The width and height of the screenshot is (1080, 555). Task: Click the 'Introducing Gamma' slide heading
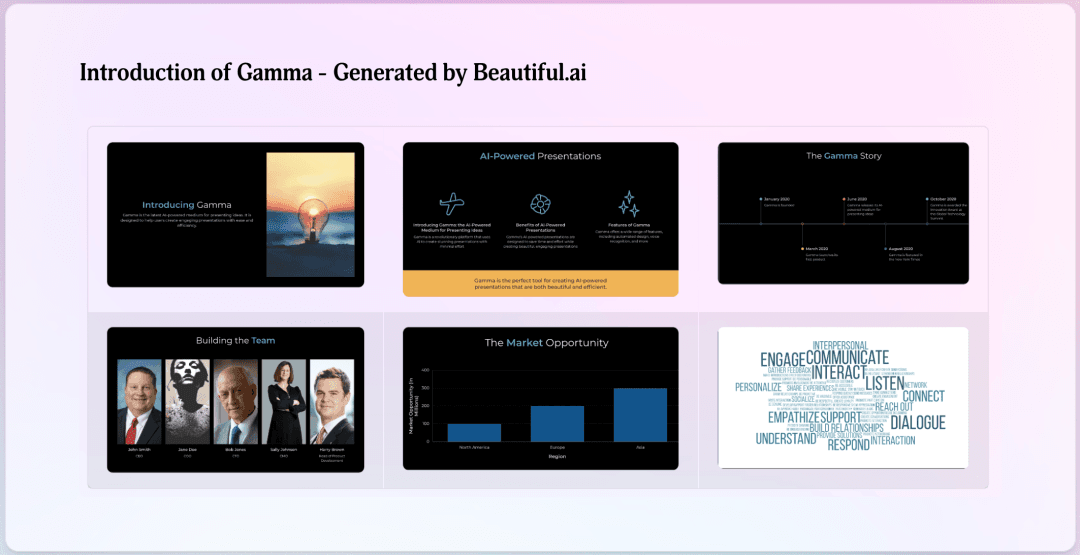point(187,205)
